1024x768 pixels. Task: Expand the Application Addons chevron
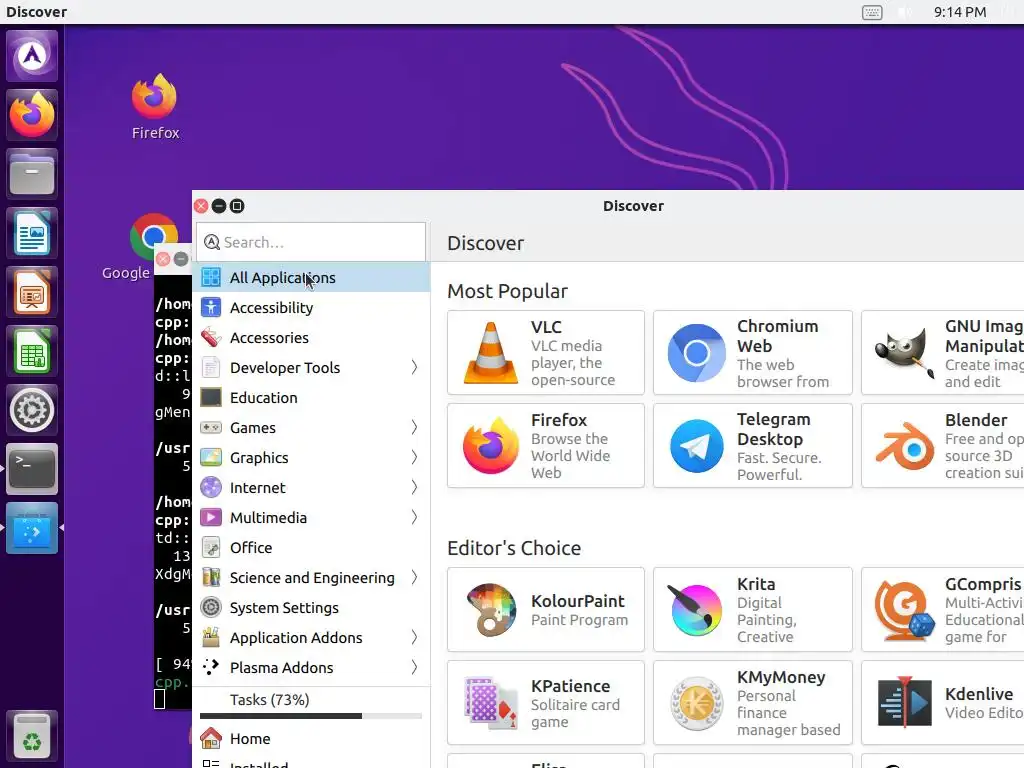[x=414, y=638]
